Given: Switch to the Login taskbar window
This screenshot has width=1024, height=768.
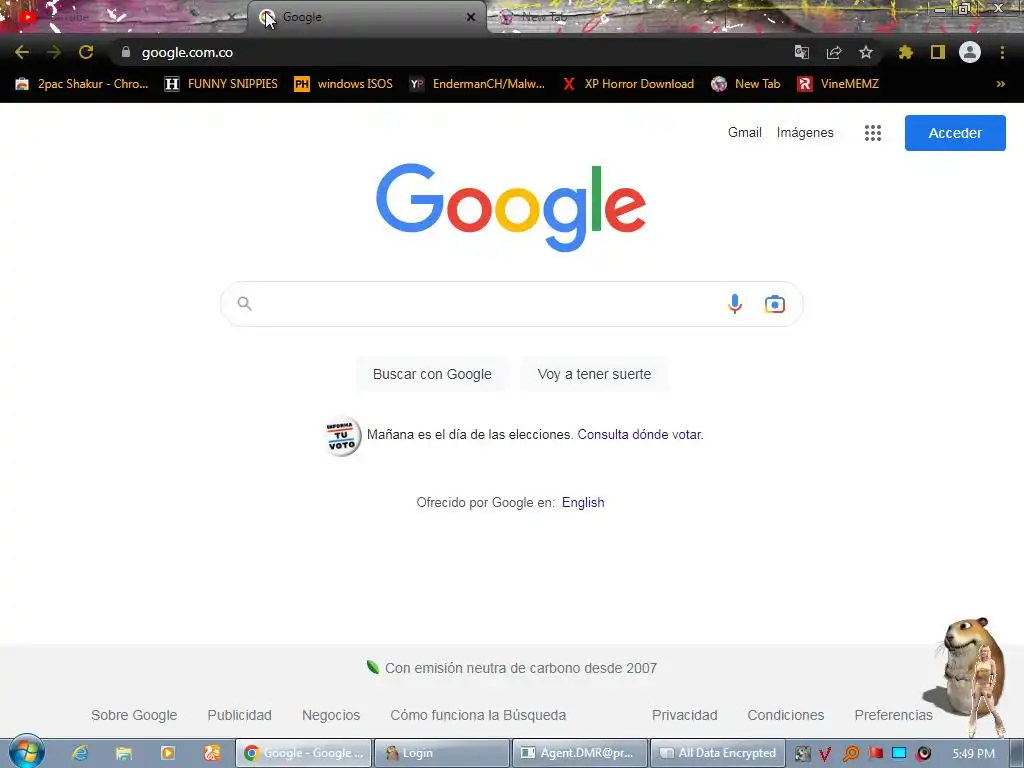Looking at the screenshot, I should (441, 753).
